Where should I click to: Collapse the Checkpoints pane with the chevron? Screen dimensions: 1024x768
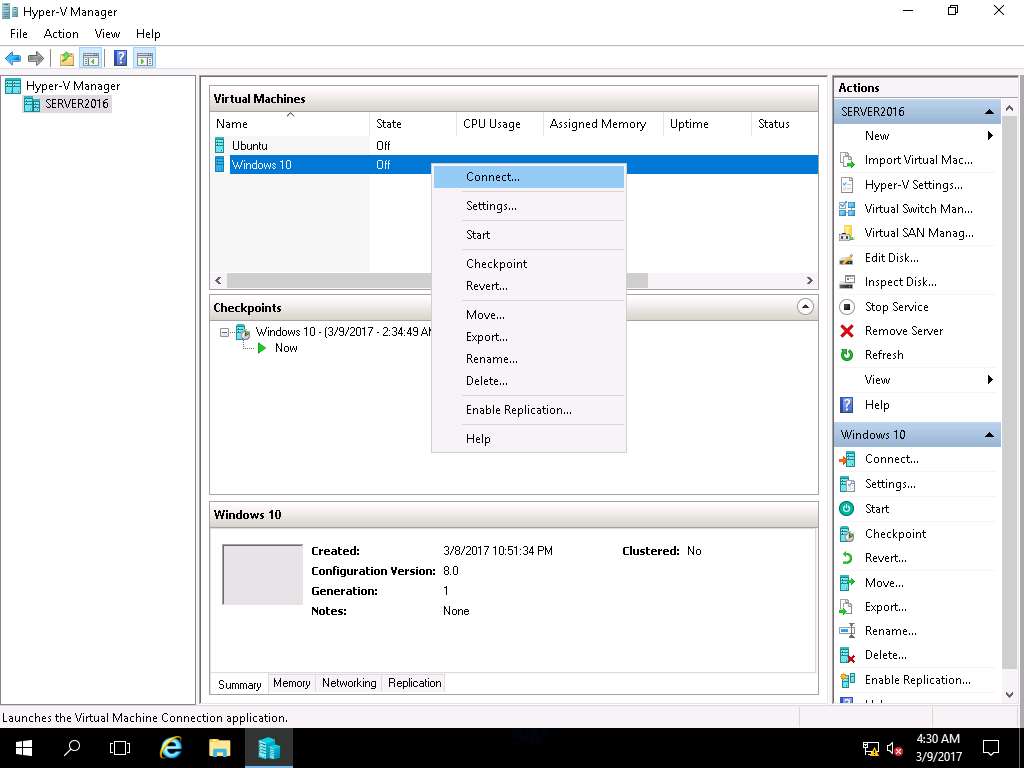805,307
